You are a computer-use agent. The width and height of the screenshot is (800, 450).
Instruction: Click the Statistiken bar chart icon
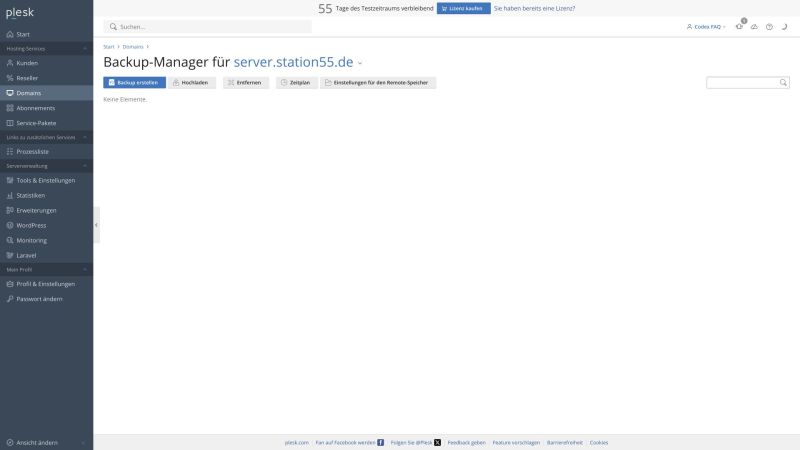click(10, 195)
